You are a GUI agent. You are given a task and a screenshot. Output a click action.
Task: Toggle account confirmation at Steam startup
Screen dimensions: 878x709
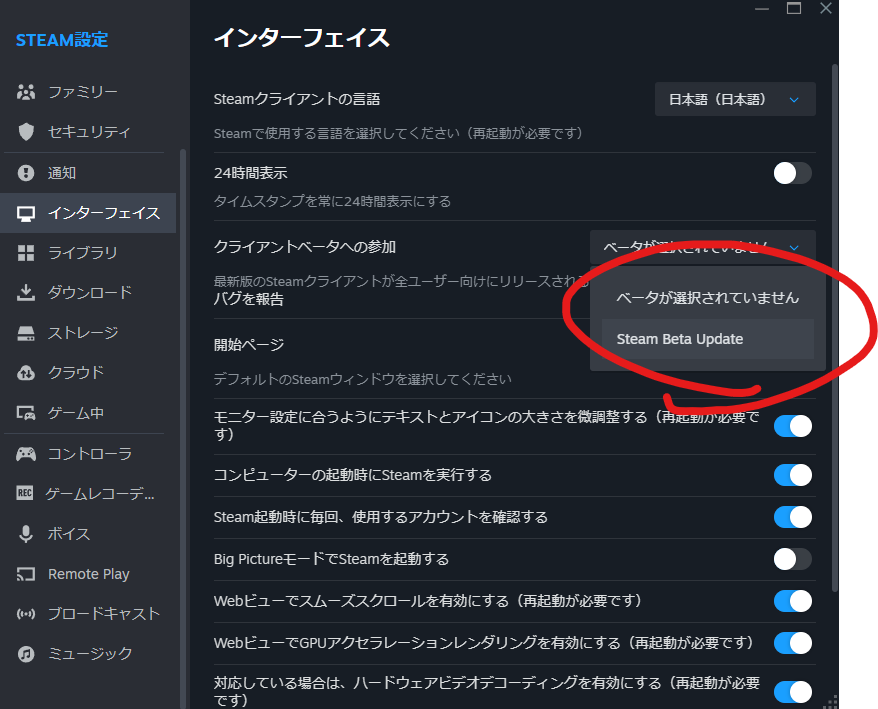point(792,517)
